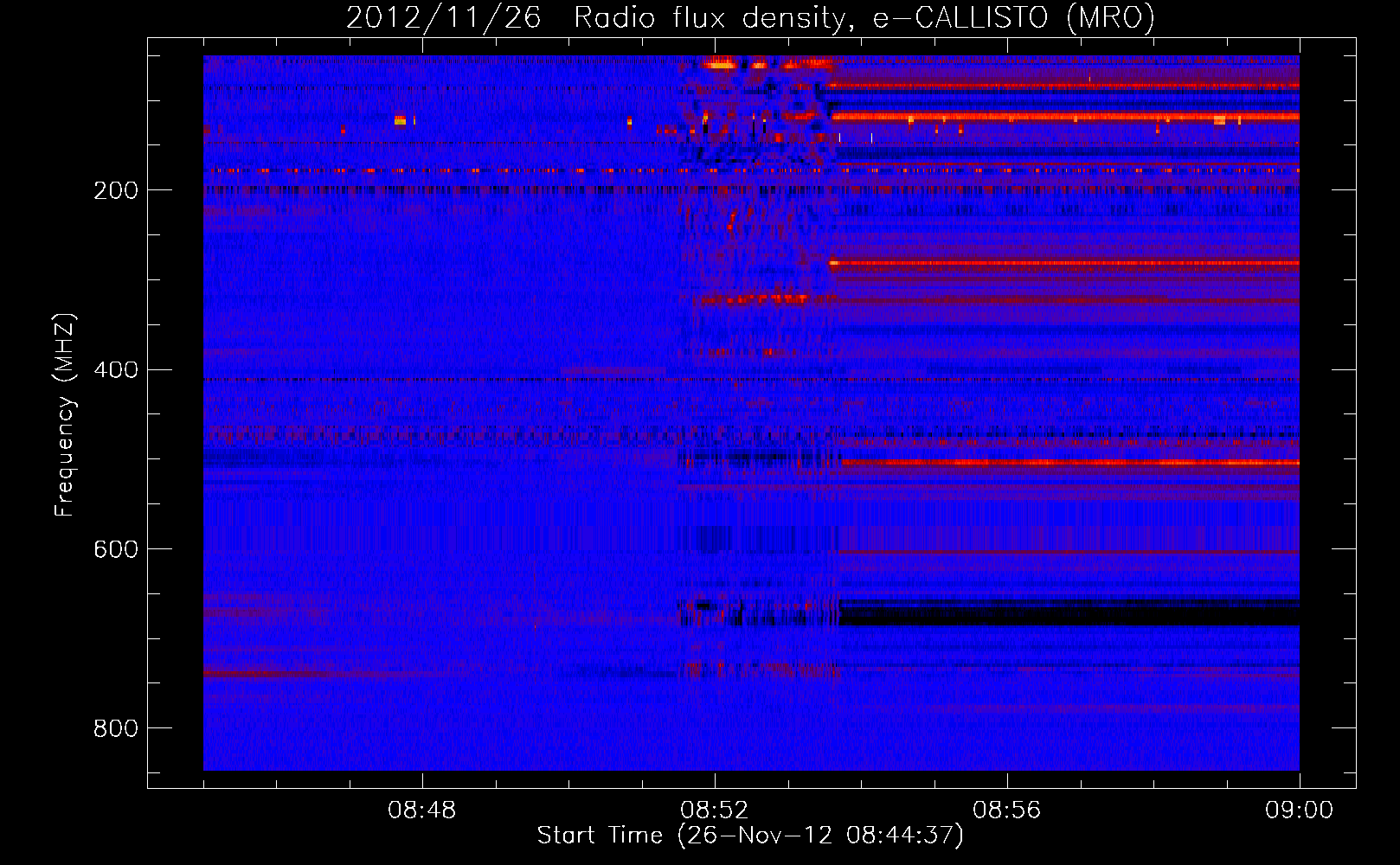Click the 'Start Time (26-Nov-12 08:44:37)' label

click(750, 836)
